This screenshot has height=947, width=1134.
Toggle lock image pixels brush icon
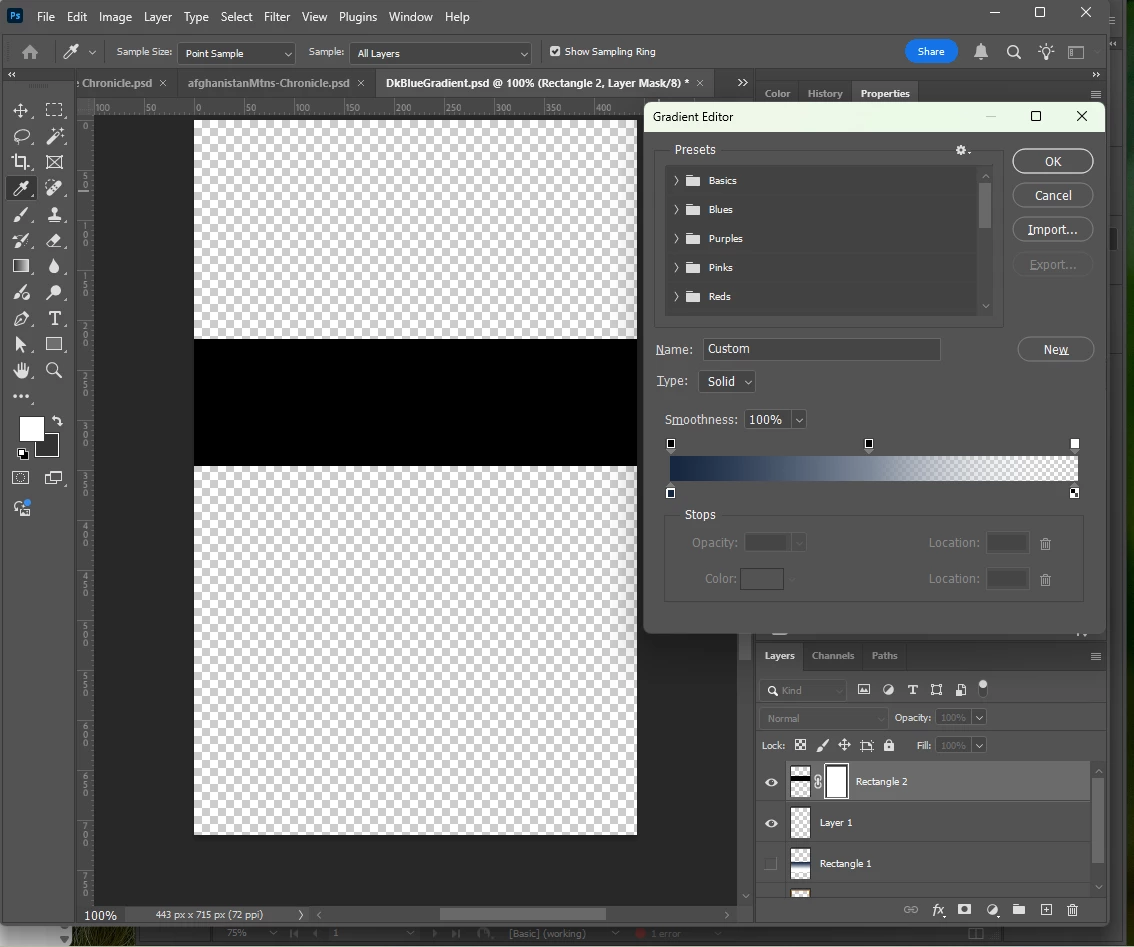tap(822, 745)
